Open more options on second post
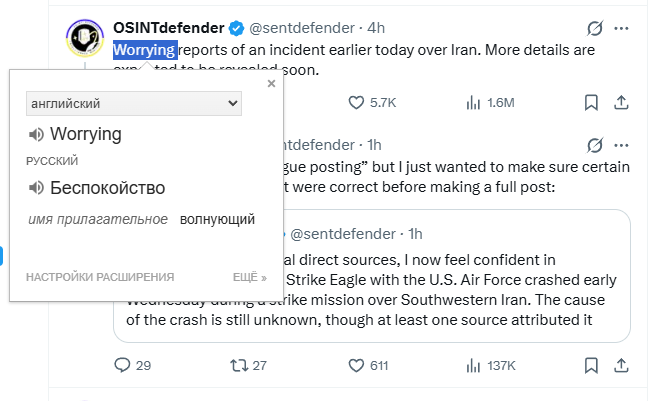 (x=622, y=145)
